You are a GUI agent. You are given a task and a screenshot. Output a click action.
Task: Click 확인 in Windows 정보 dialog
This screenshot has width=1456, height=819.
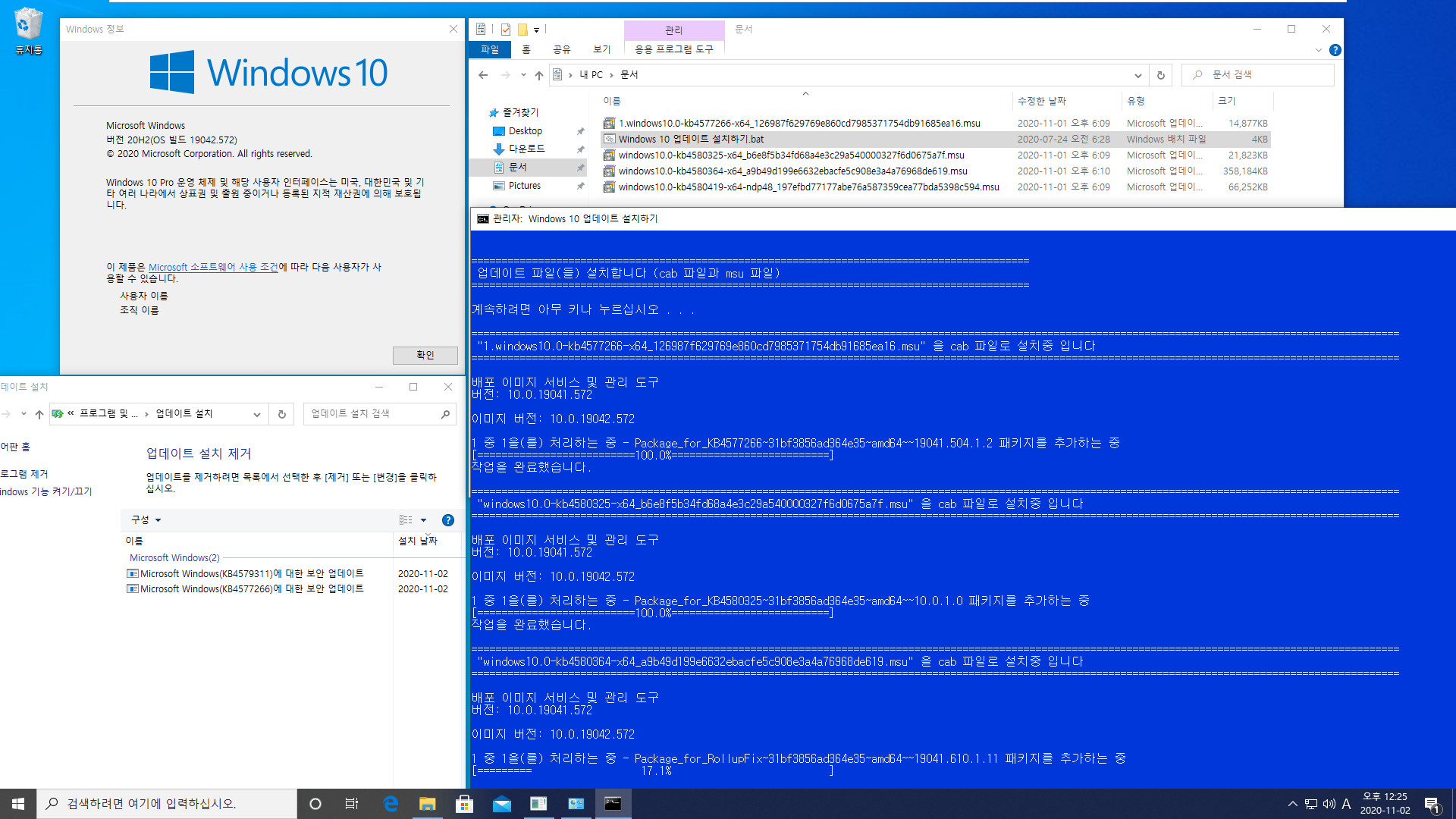coord(425,355)
